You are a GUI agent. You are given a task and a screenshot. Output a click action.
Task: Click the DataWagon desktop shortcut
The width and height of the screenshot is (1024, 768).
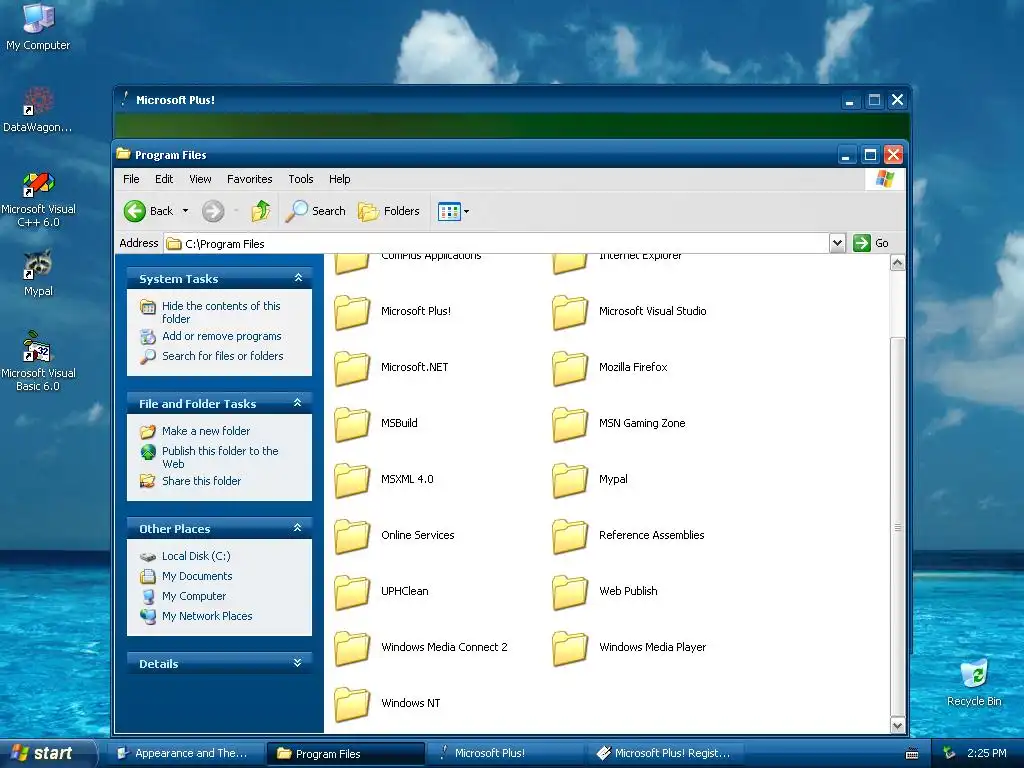tap(38, 110)
